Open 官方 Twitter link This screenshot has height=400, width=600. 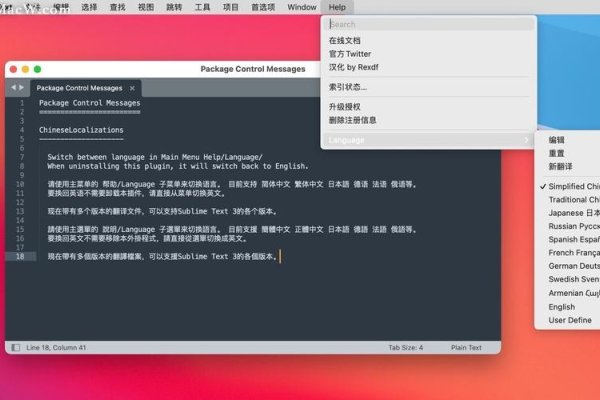(429, 54)
